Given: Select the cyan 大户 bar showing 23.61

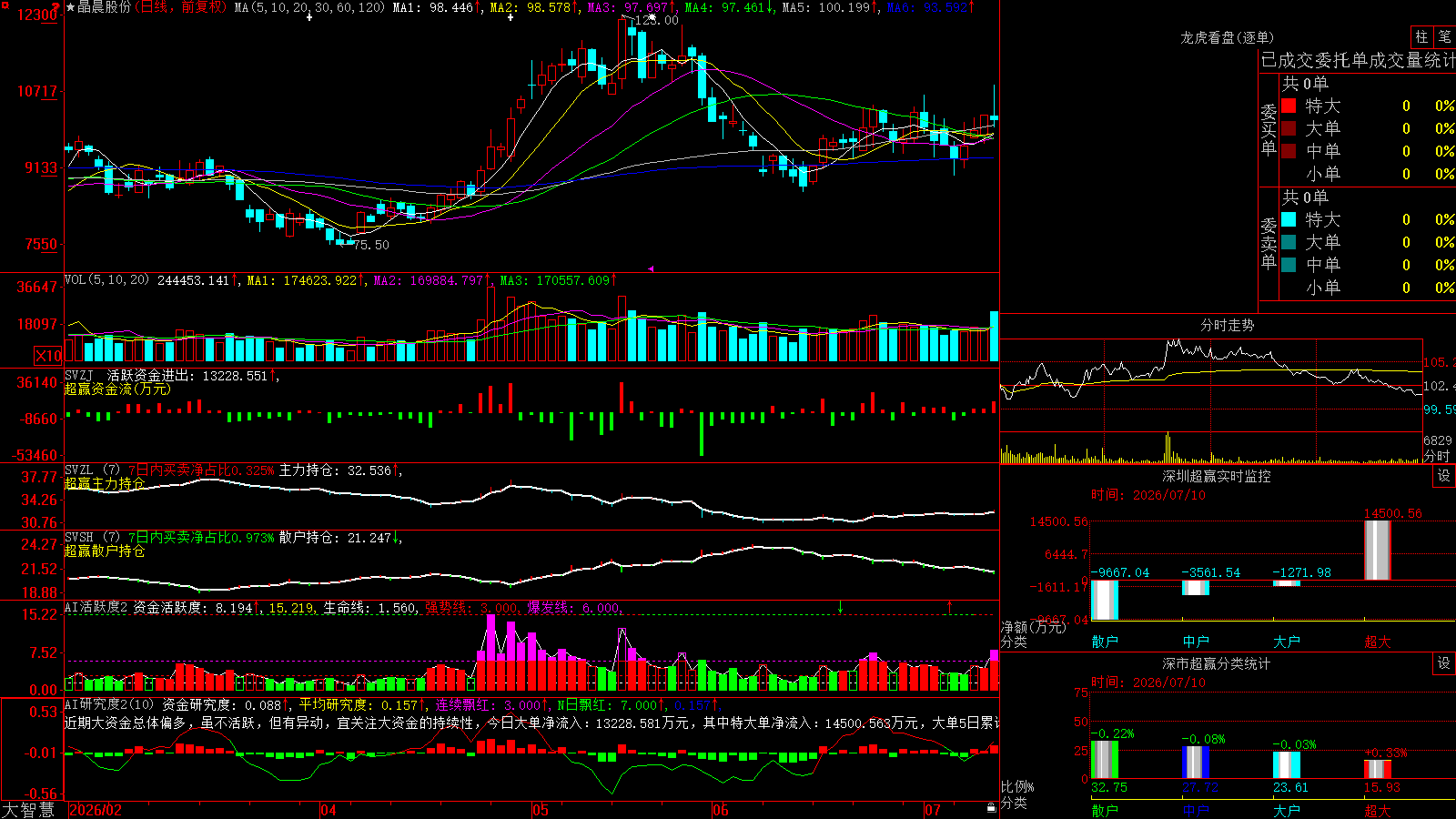Looking at the screenshot, I should click(x=1287, y=765).
